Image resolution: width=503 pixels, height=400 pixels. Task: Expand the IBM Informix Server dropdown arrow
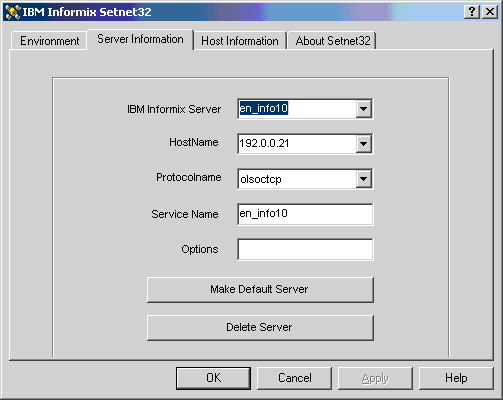(364, 109)
